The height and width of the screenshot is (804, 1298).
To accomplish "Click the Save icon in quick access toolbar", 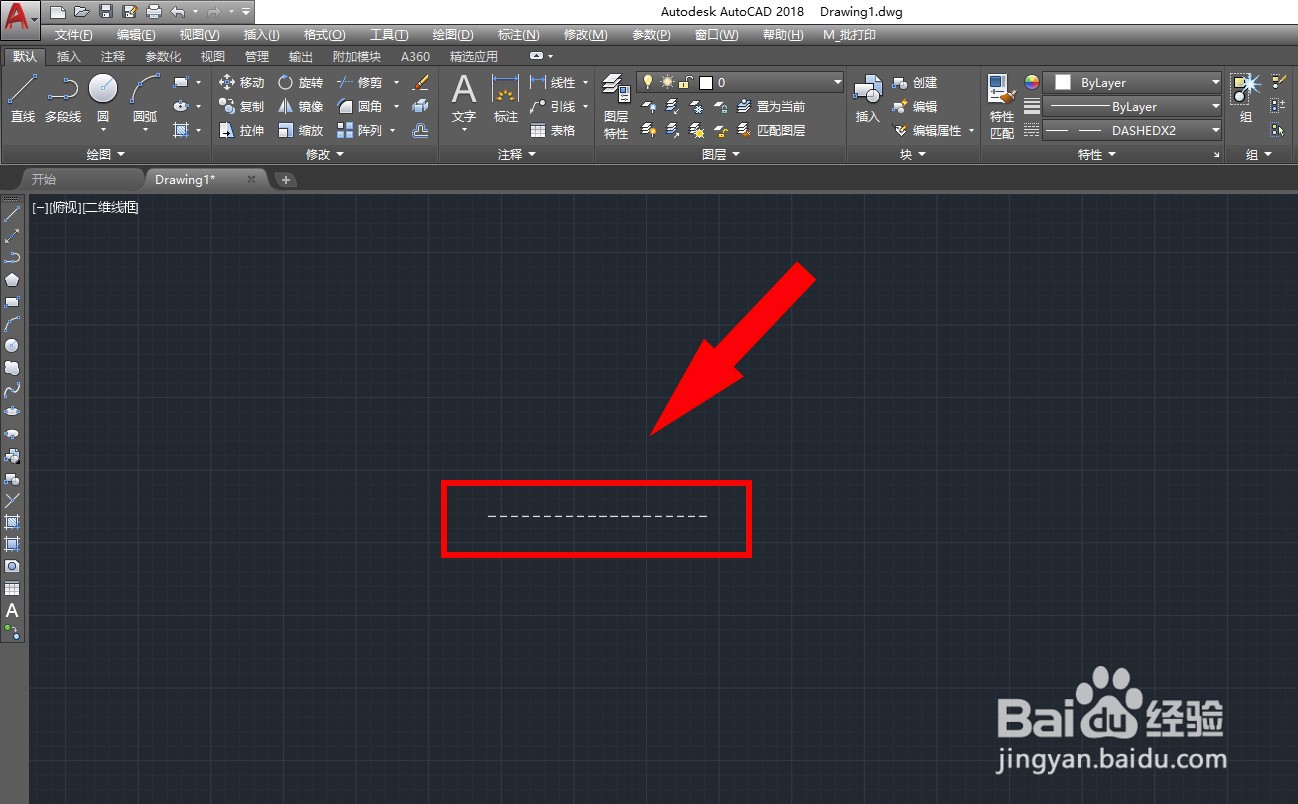I will point(106,12).
